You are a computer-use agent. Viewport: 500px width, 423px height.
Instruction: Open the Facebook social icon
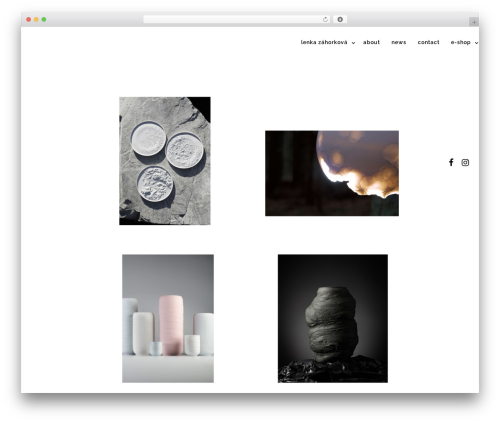[x=451, y=162]
